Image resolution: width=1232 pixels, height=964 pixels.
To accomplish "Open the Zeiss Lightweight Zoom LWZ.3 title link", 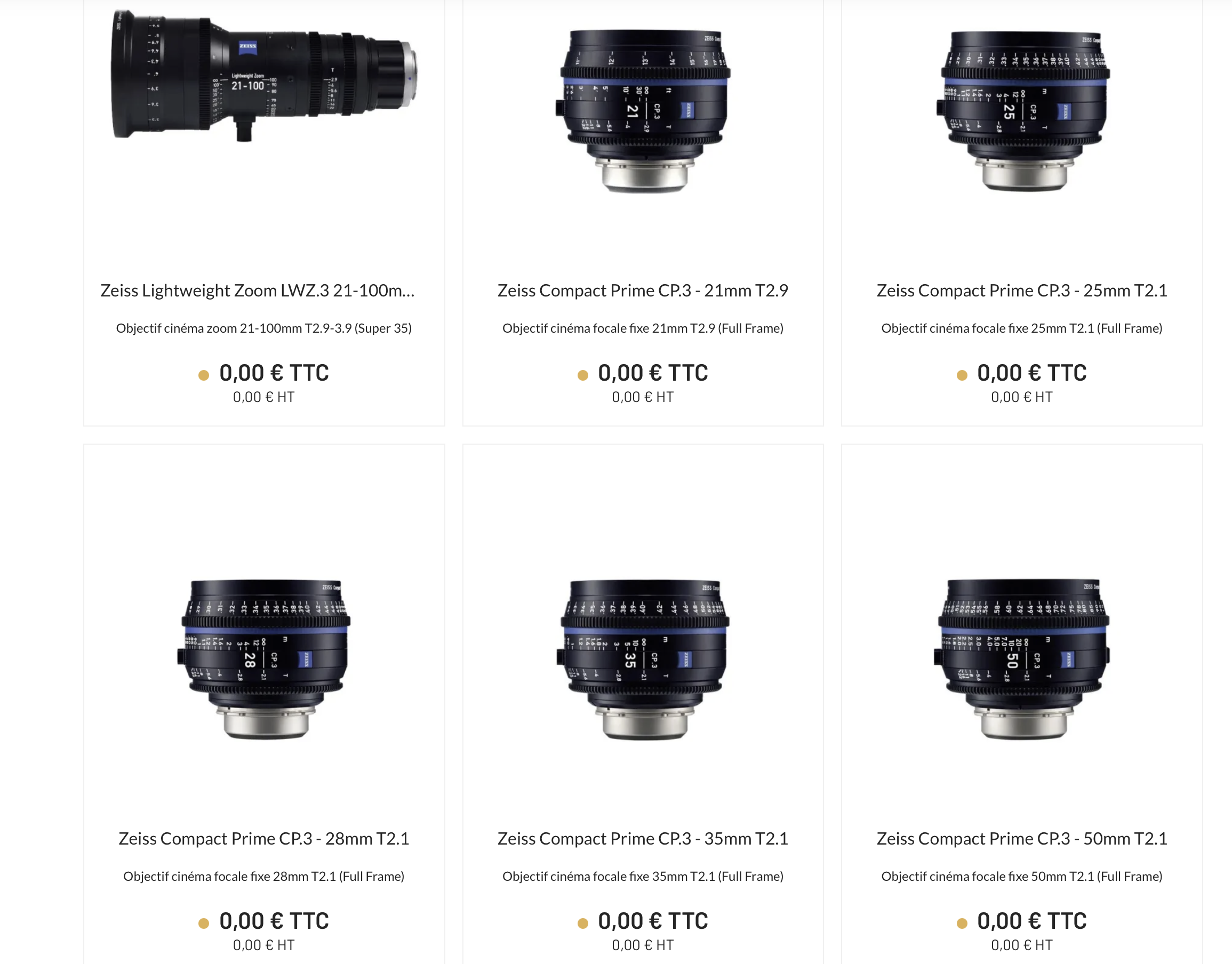I will click(x=258, y=290).
